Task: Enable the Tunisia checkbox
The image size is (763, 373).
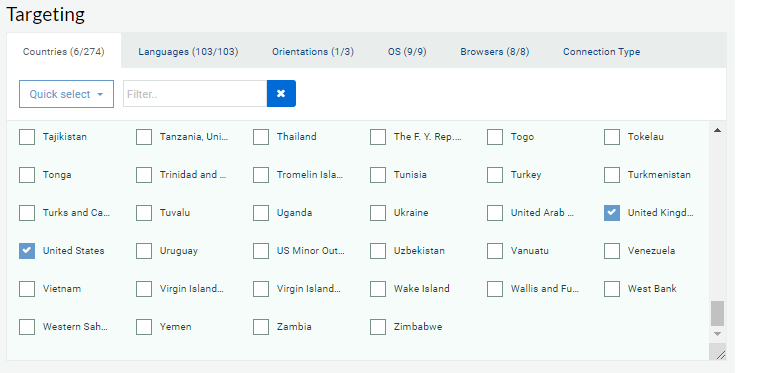Action: (x=378, y=175)
